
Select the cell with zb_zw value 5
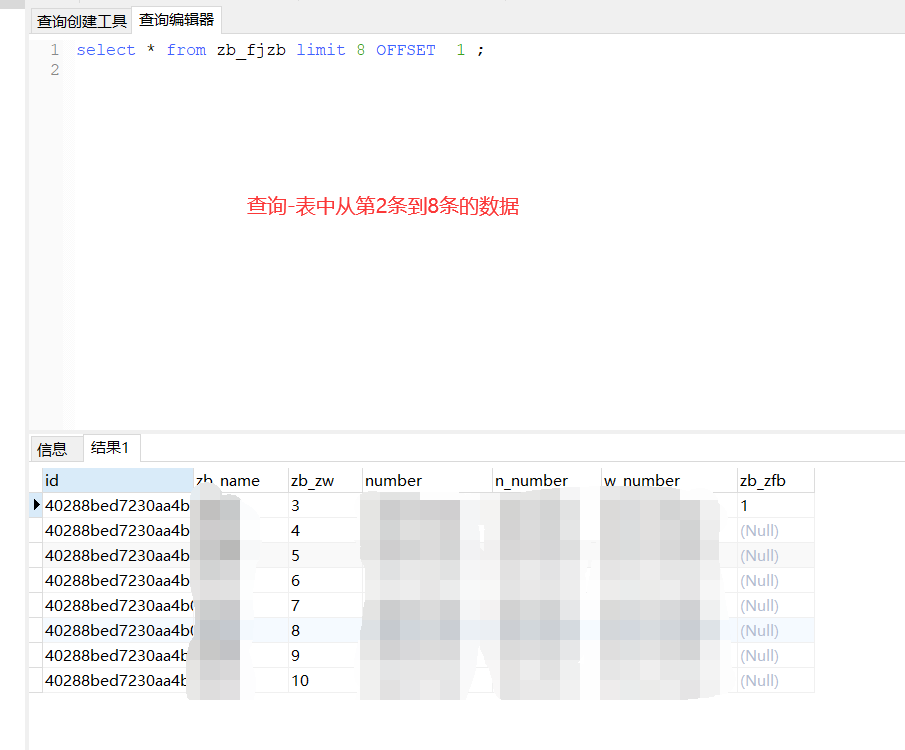coord(325,555)
